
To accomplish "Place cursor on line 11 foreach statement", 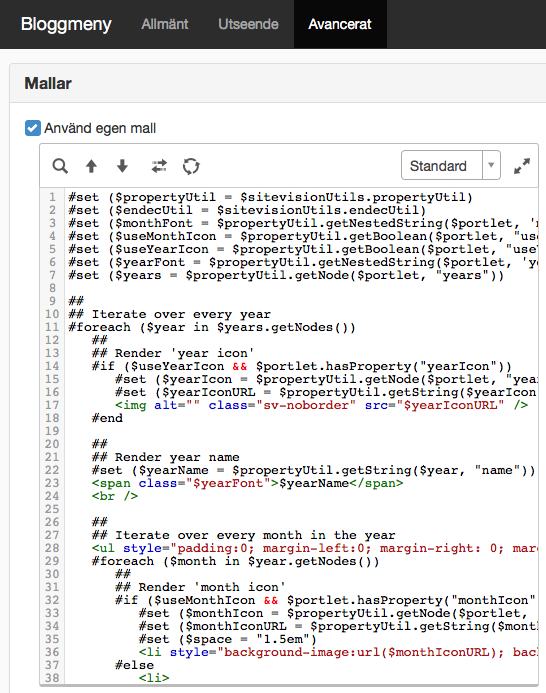I will pyautogui.click(x=212, y=327).
